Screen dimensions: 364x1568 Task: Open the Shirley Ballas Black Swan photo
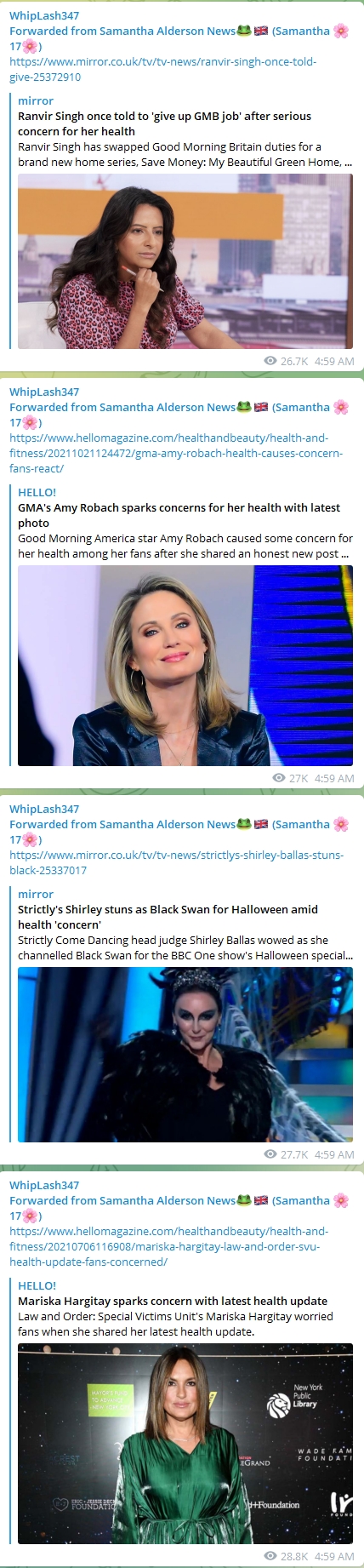[x=185, y=1055]
